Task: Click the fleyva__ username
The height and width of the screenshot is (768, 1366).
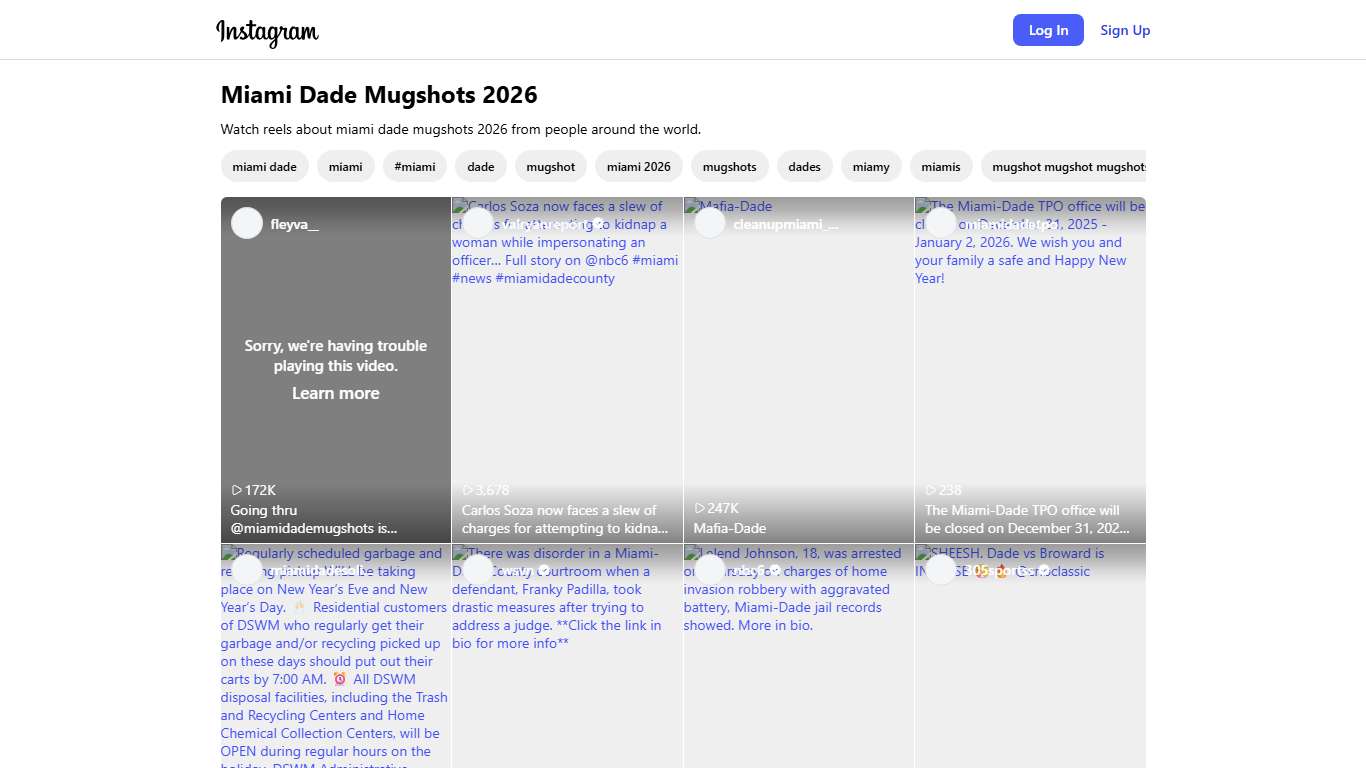Action: point(295,224)
